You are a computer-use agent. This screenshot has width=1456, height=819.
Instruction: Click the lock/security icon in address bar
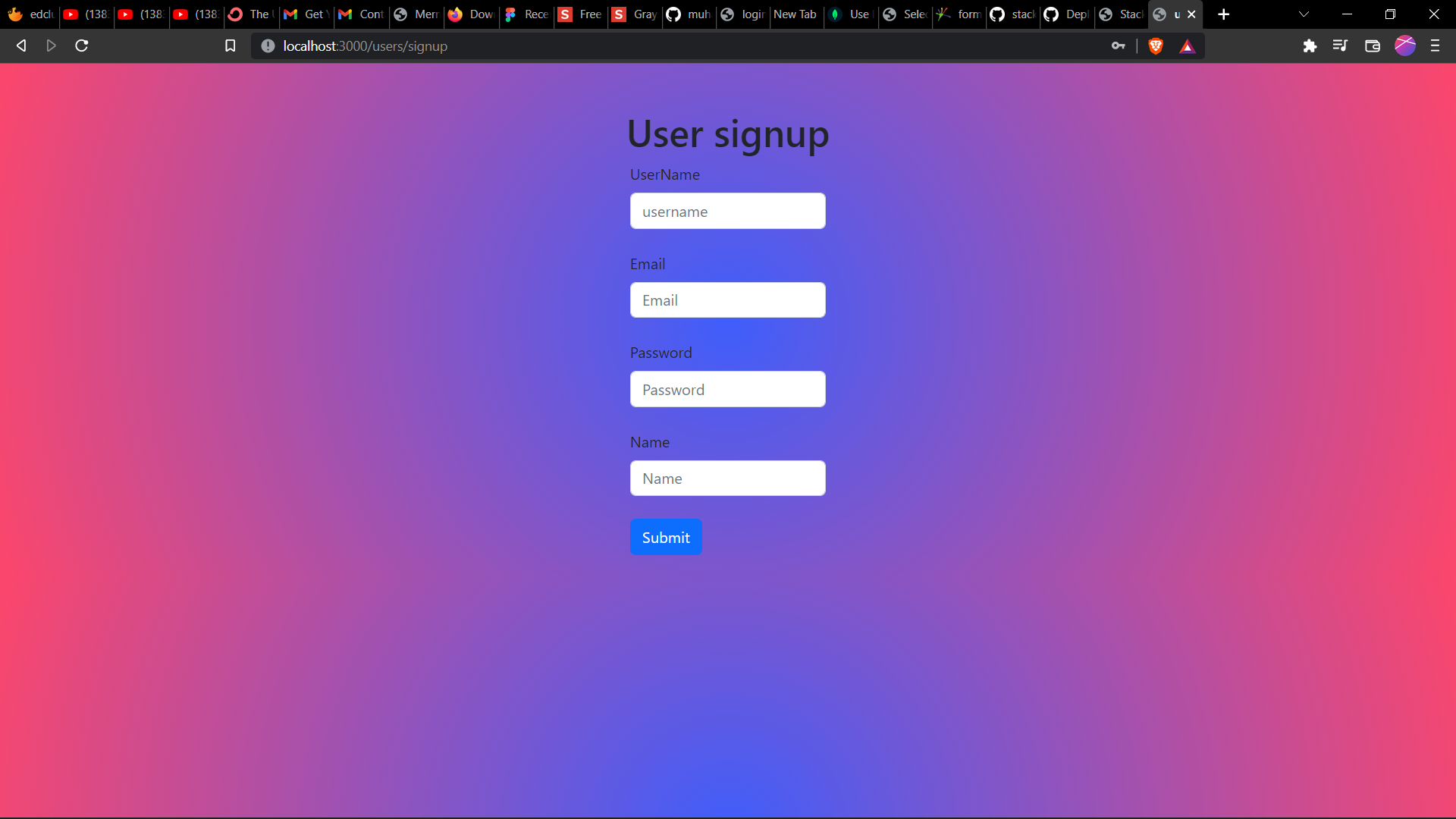click(x=266, y=46)
